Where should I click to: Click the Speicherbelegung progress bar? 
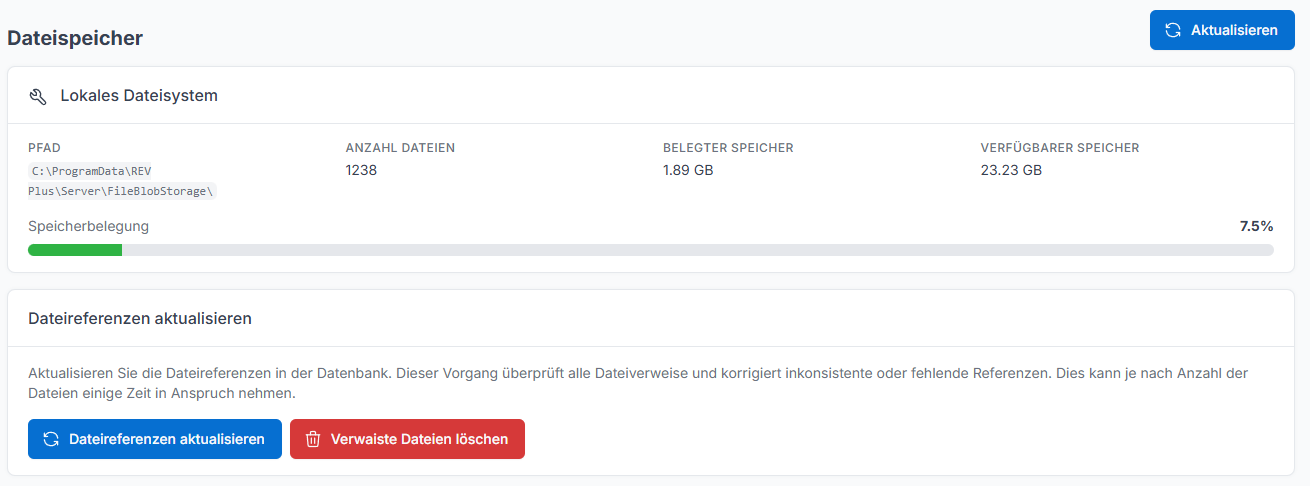pos(651,250)
